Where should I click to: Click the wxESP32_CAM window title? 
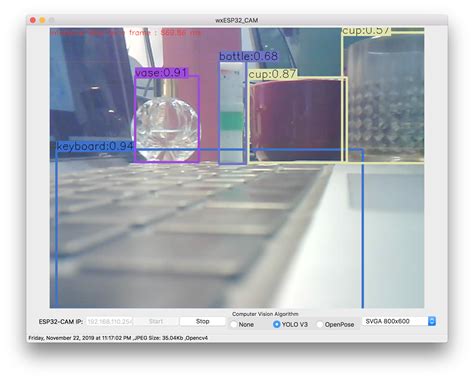tap(236, 20)
